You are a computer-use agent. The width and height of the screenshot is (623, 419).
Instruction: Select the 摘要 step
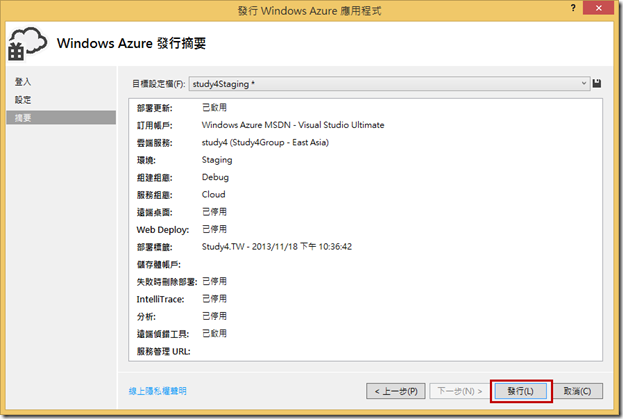(61, 118)
